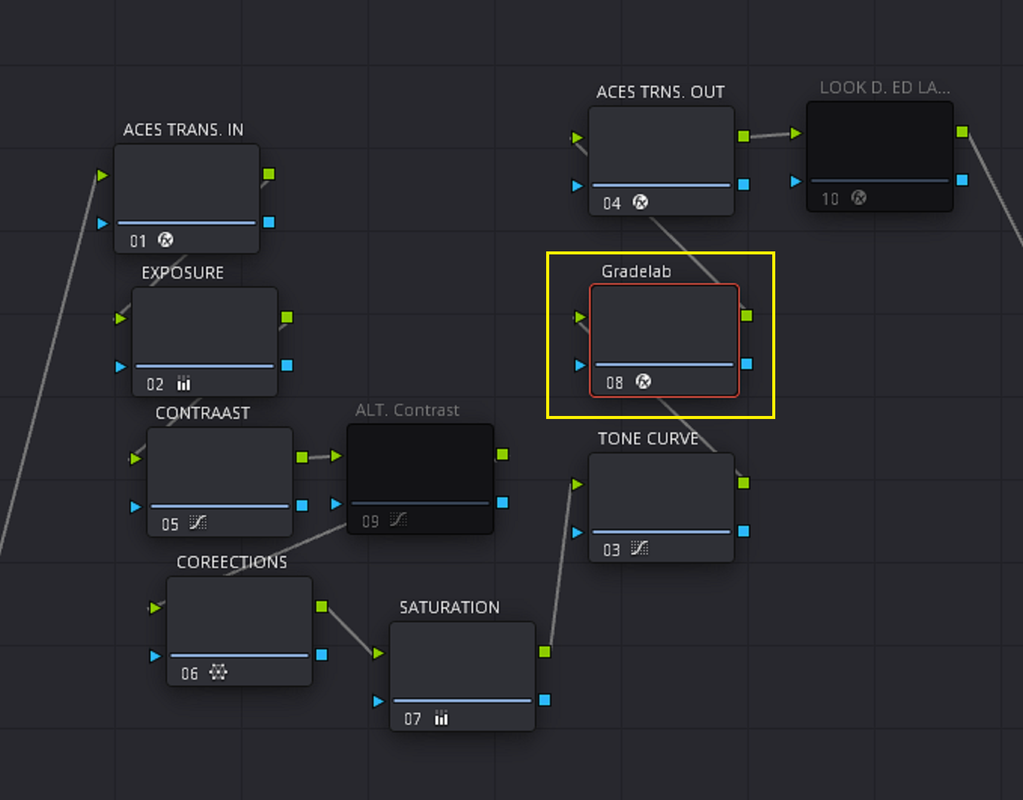Screen dimensions: 1023x800
Task: Click green RGB input of TONE CURVE node
Action: tap(577, 484)
